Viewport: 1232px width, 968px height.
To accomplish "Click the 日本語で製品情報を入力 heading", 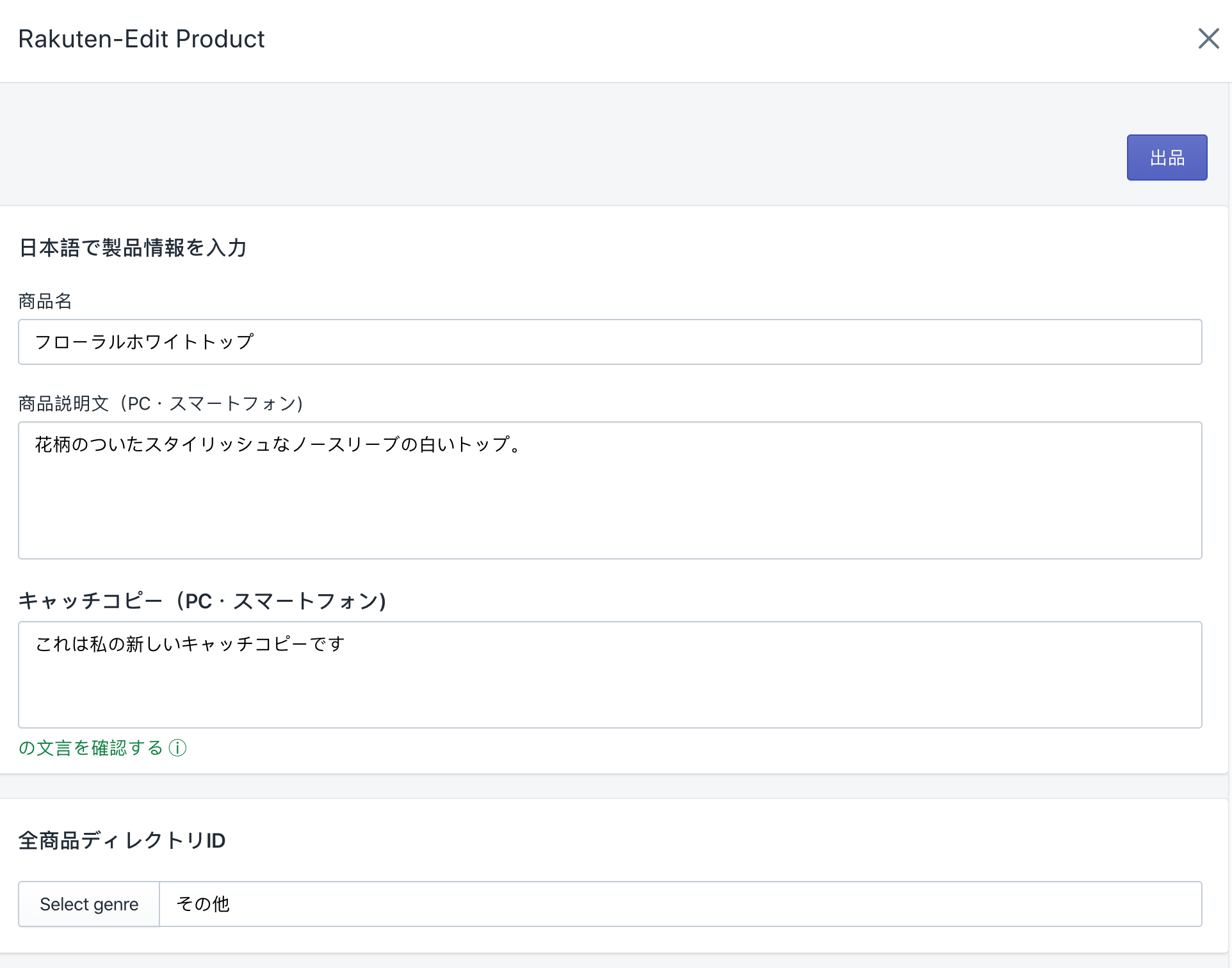I will [133, 248].
